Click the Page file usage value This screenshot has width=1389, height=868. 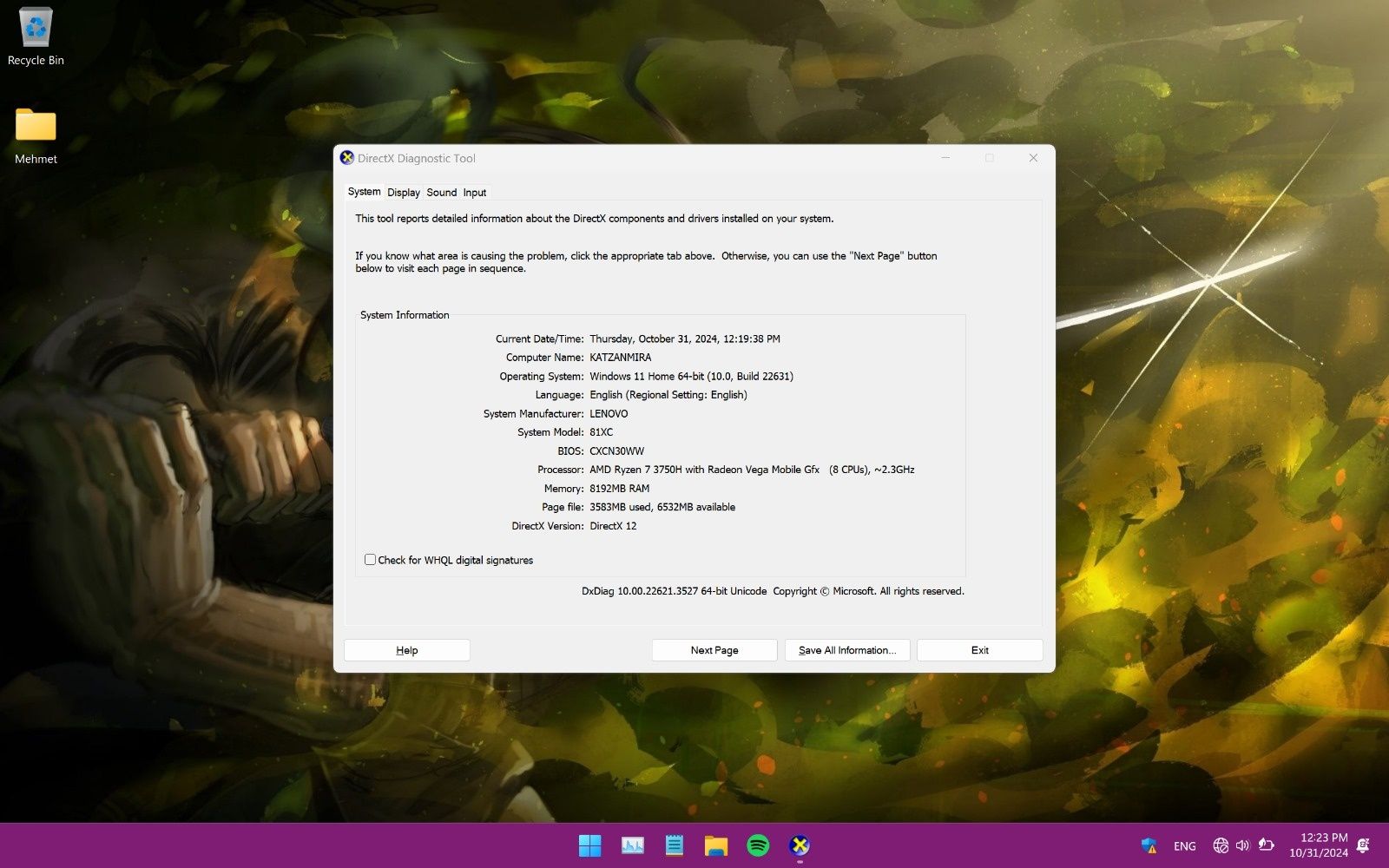[662, 507]
